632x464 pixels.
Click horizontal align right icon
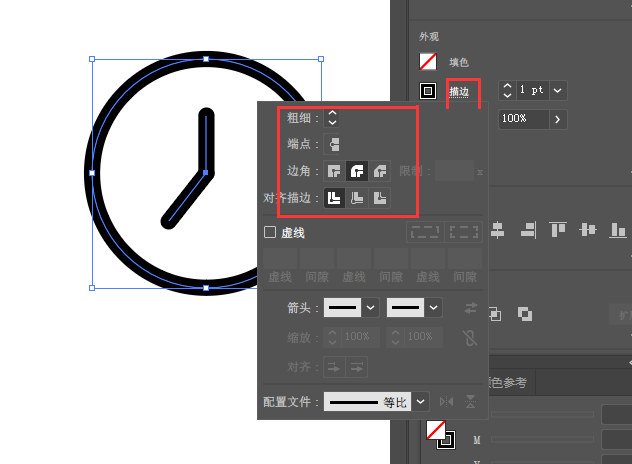(x=528, y=230)
